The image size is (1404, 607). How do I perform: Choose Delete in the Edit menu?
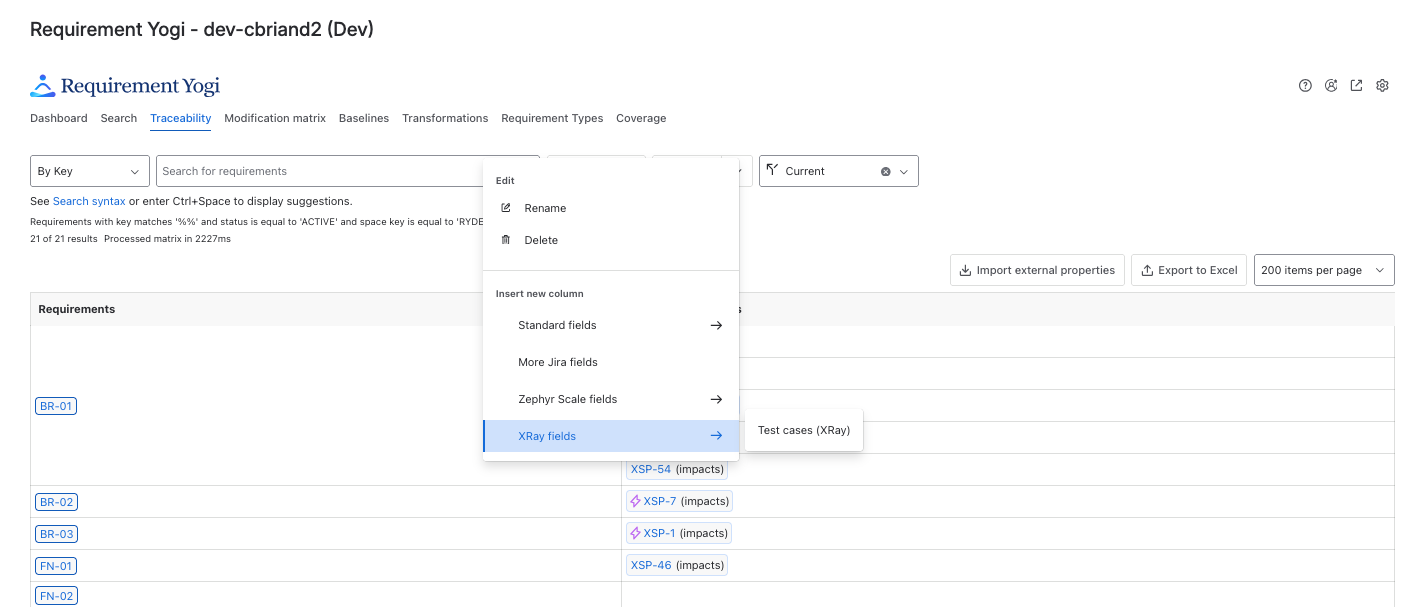611,240
